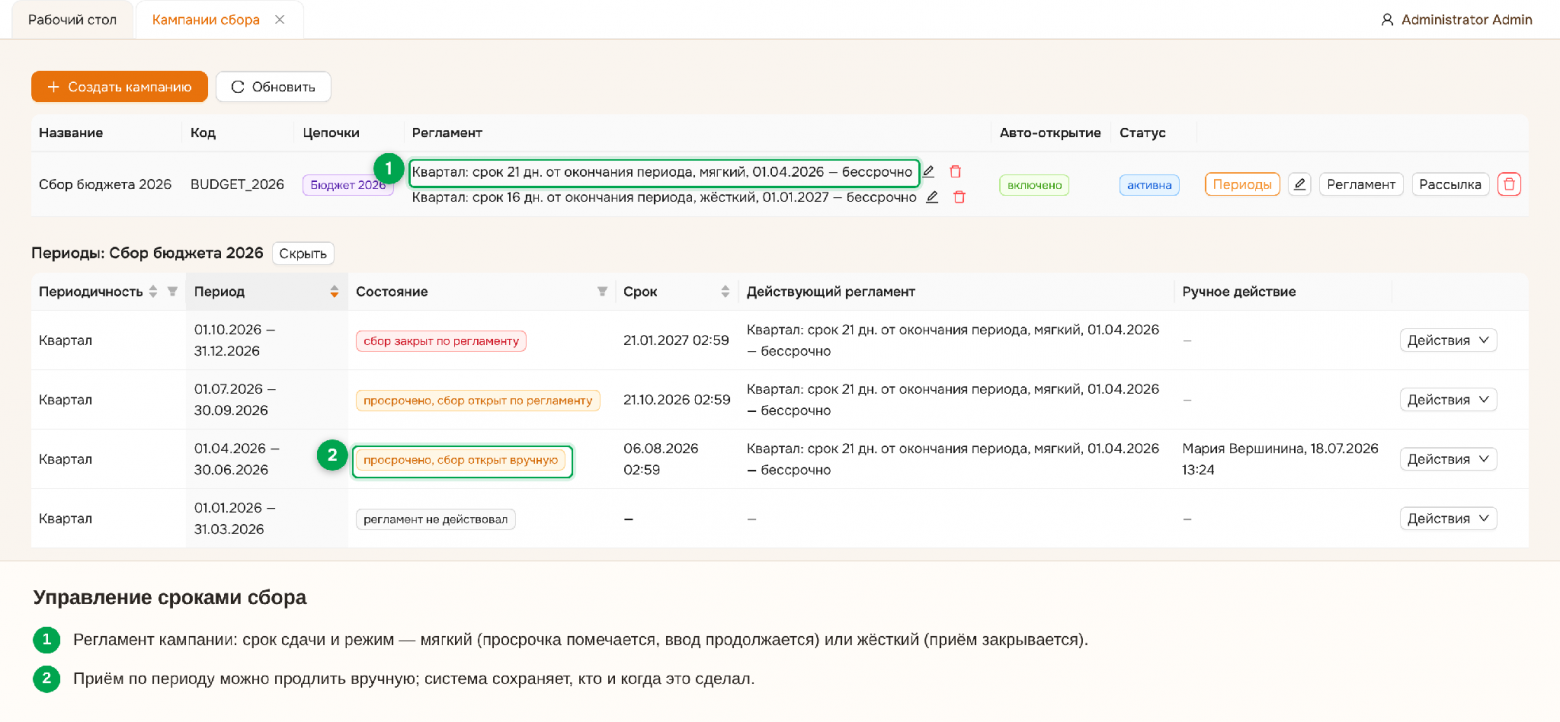Click the Administrator Admin user icon
This screenshot has height=722, width=1560.
(1387, 20)
